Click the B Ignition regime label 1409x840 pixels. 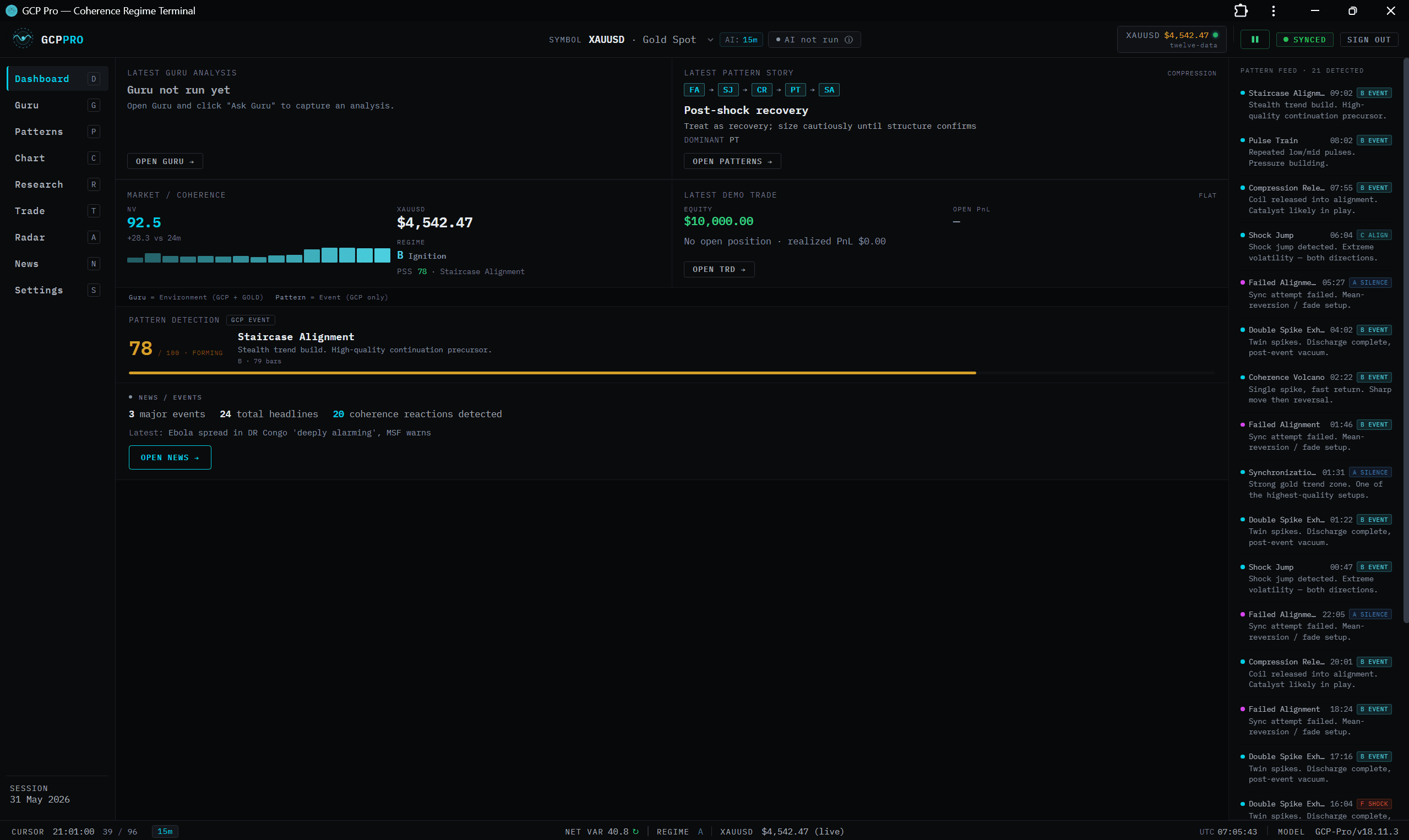[422, 256]
